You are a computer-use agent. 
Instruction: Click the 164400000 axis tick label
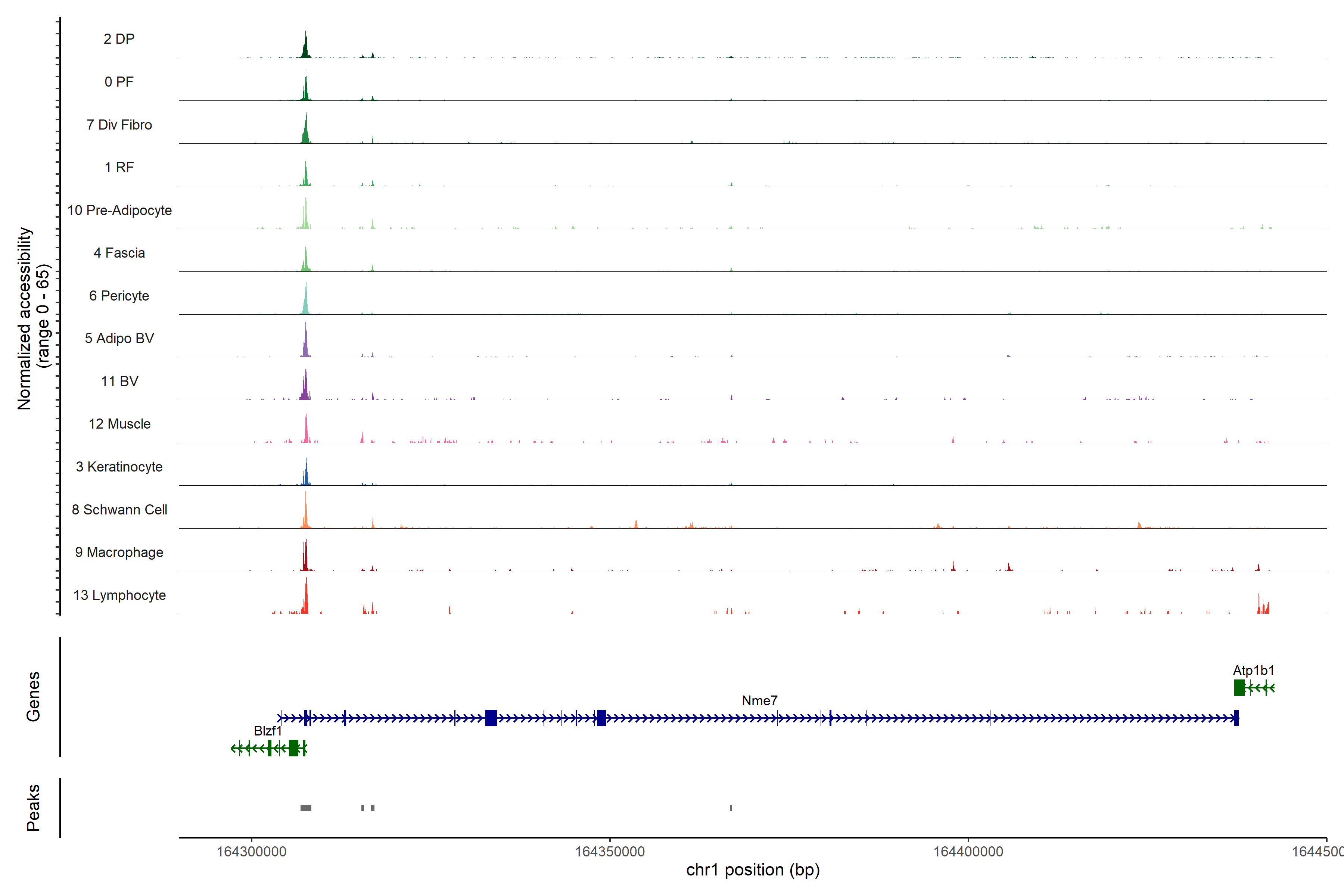(x=968, y=852)
